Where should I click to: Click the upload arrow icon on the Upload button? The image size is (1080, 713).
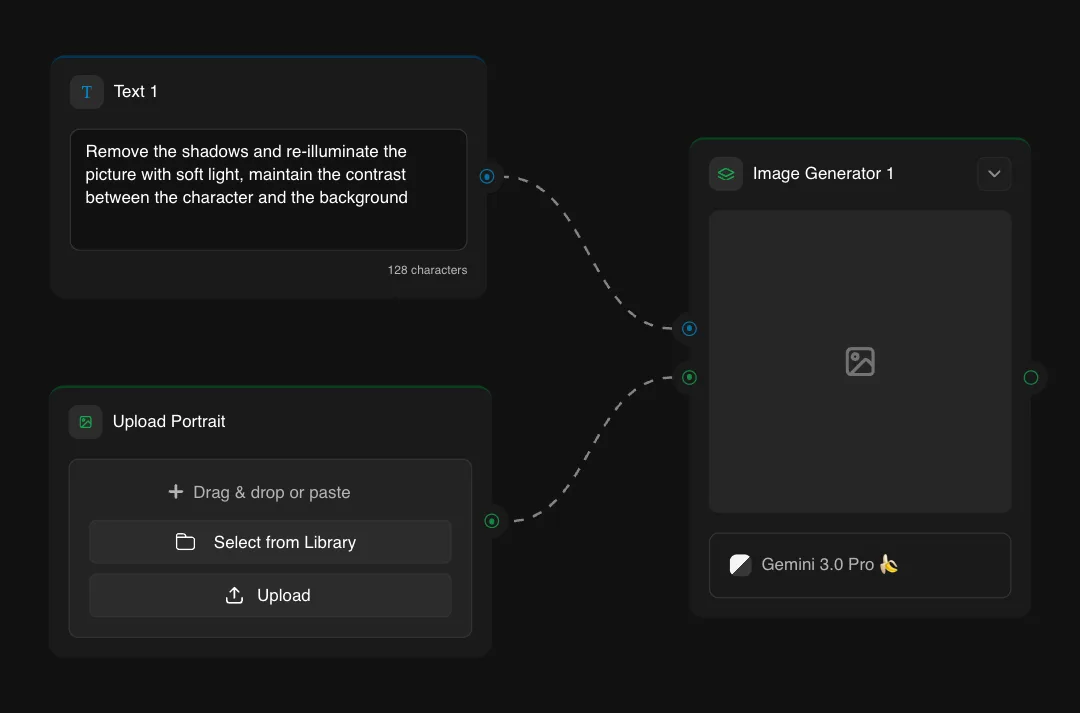click(233, 595)
